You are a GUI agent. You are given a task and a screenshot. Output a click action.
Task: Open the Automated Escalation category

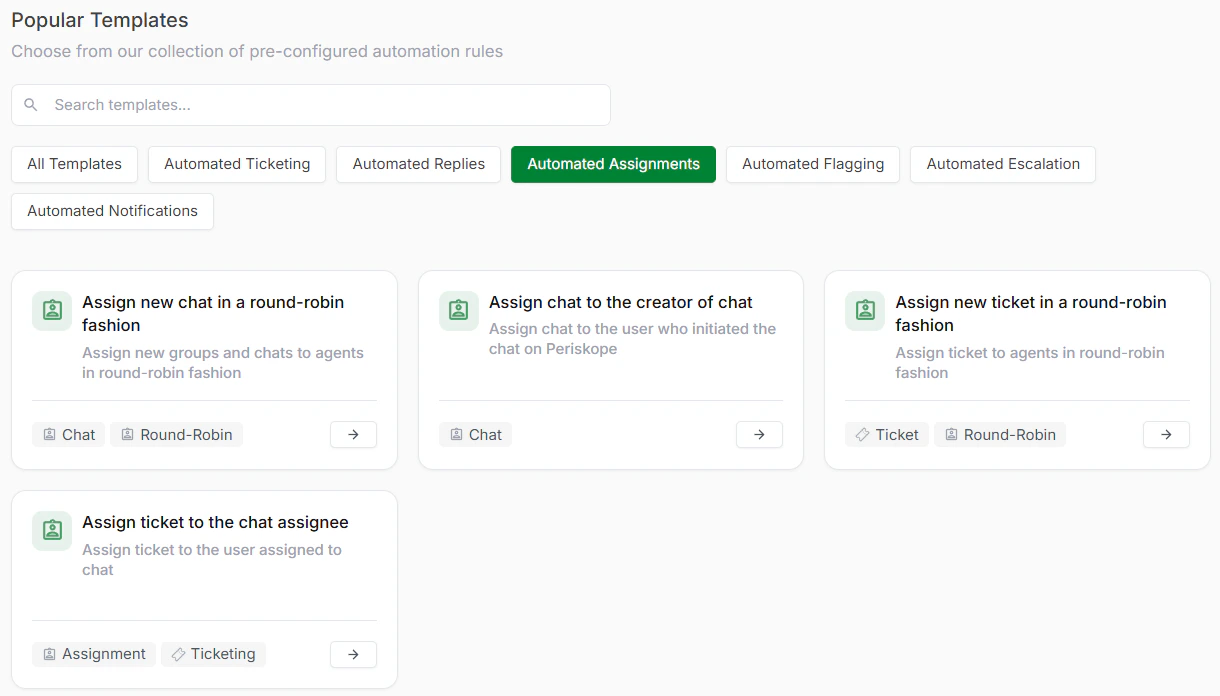point(1002,164)
